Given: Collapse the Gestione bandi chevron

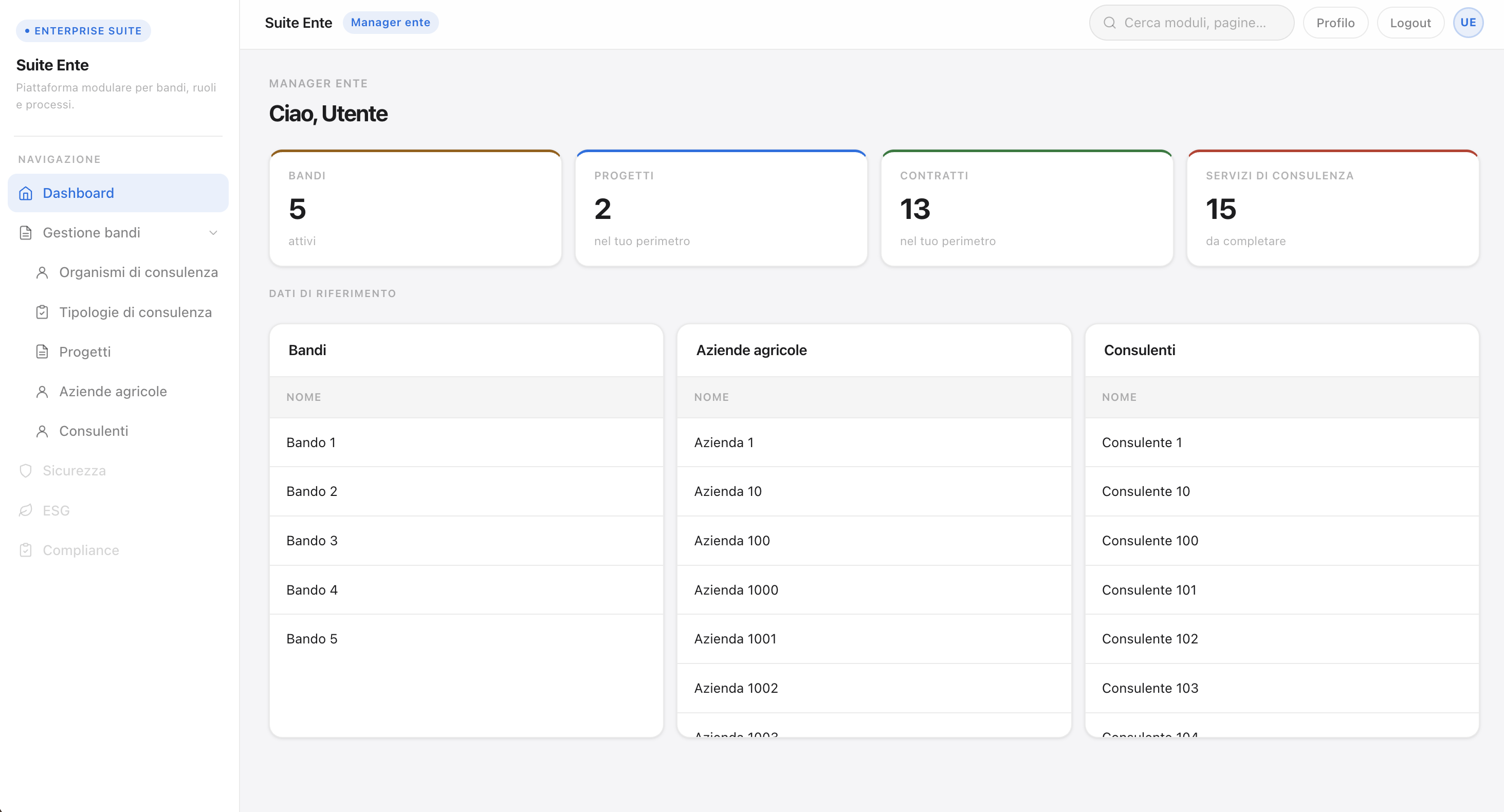Looking at the screenshot, I should pyautogui.click(x=213, y=233).
